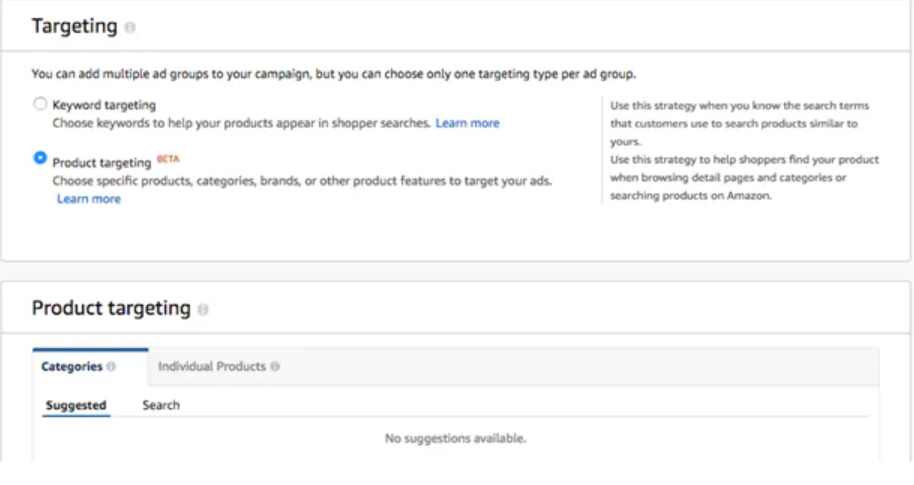Click the orange BETA badge
Screen dimensions: 914x485
pos(168,159)
